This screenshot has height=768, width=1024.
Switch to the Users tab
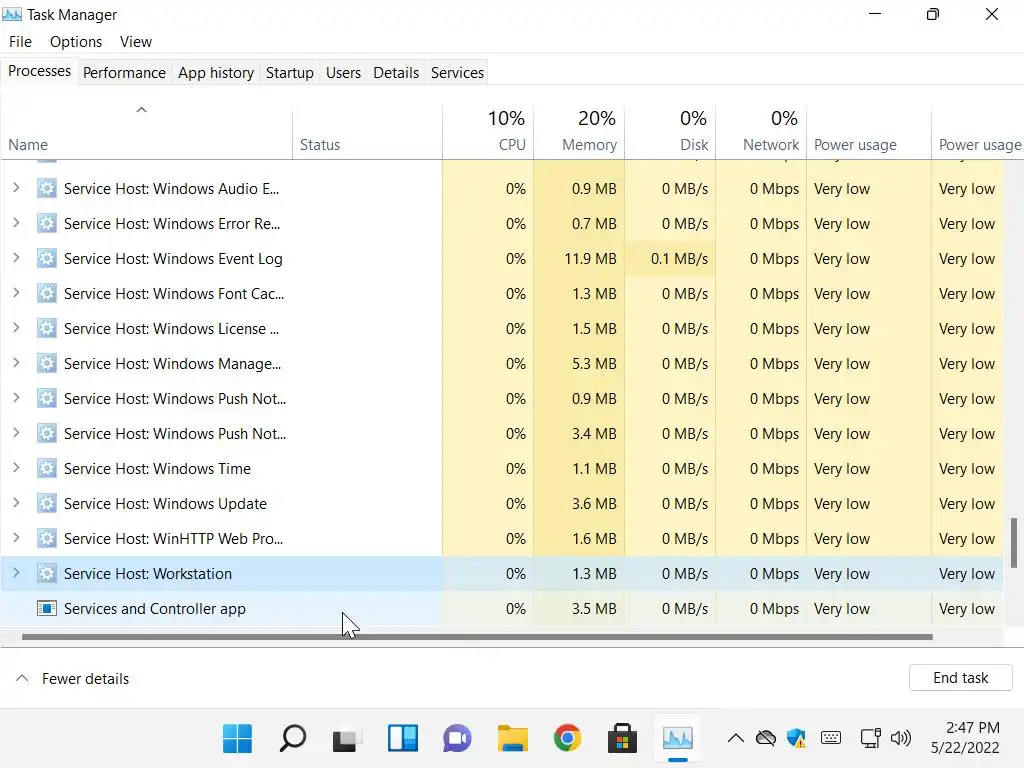[x=344, y=72]
